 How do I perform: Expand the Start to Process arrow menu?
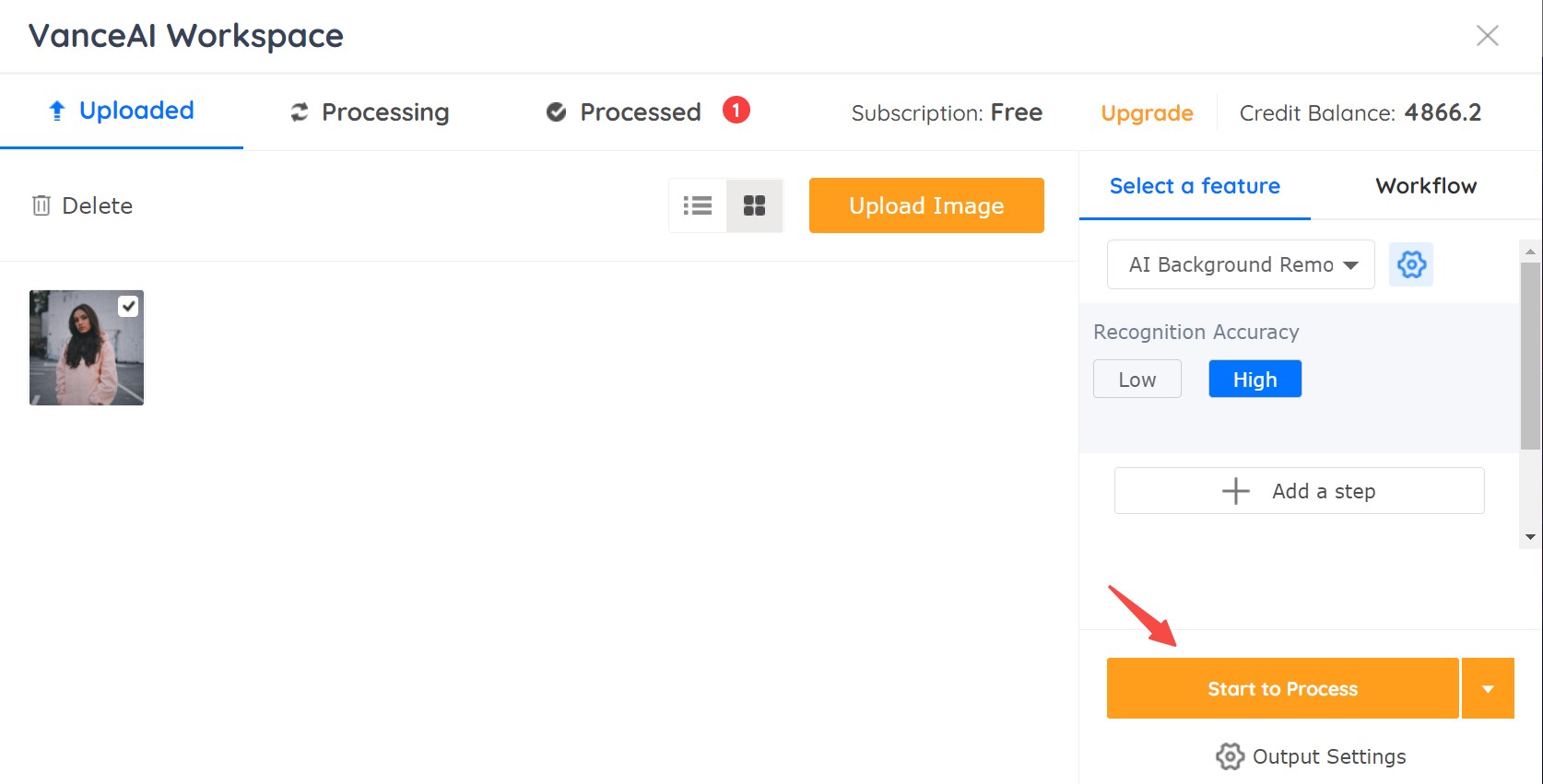[x=1488, y=688]
